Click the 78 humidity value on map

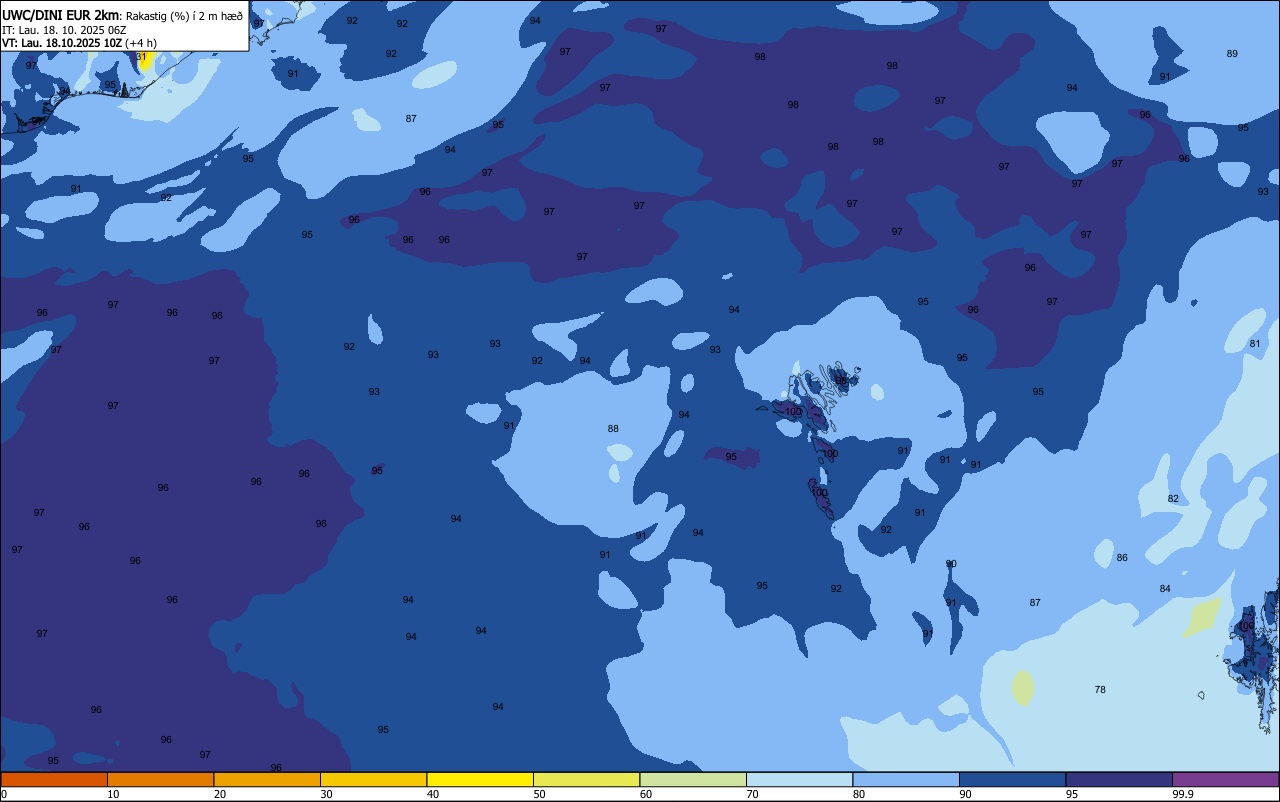pyautogui.click(x=1100, y=690)
